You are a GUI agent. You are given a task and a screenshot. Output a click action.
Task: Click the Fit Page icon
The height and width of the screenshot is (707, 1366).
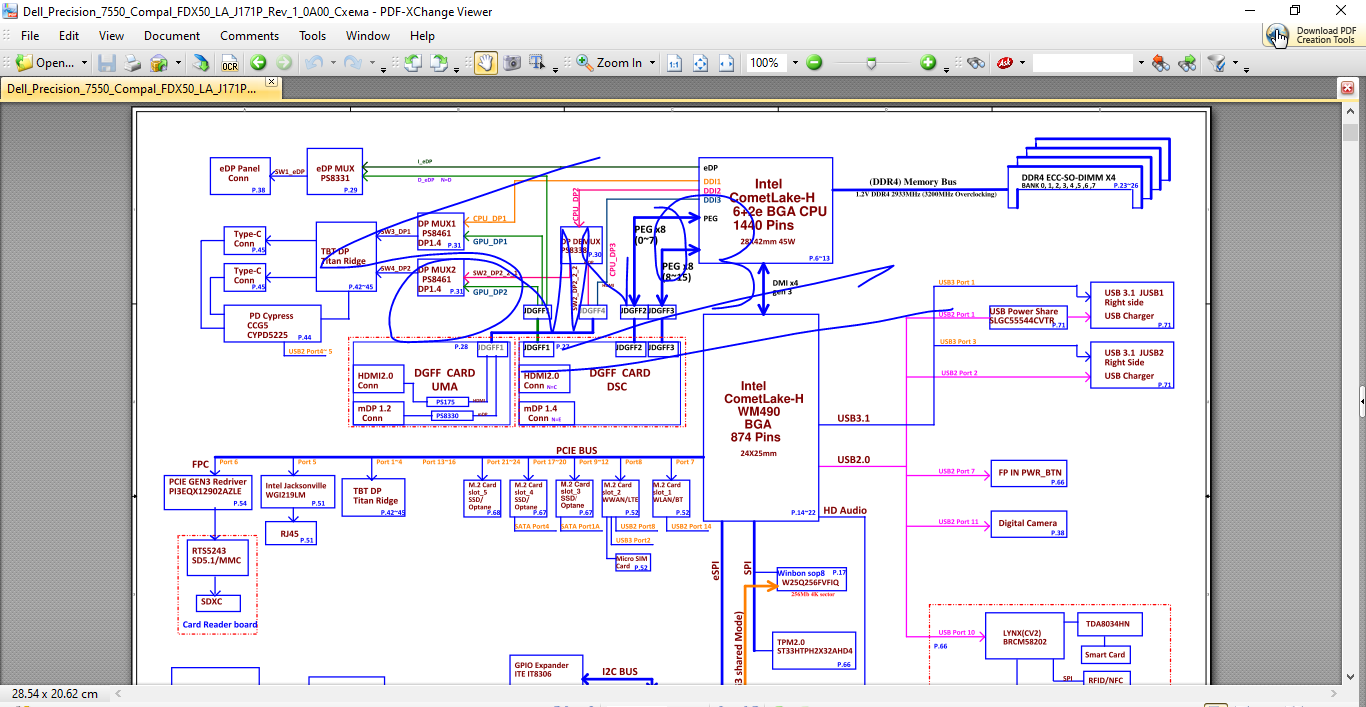coord(701,62)
